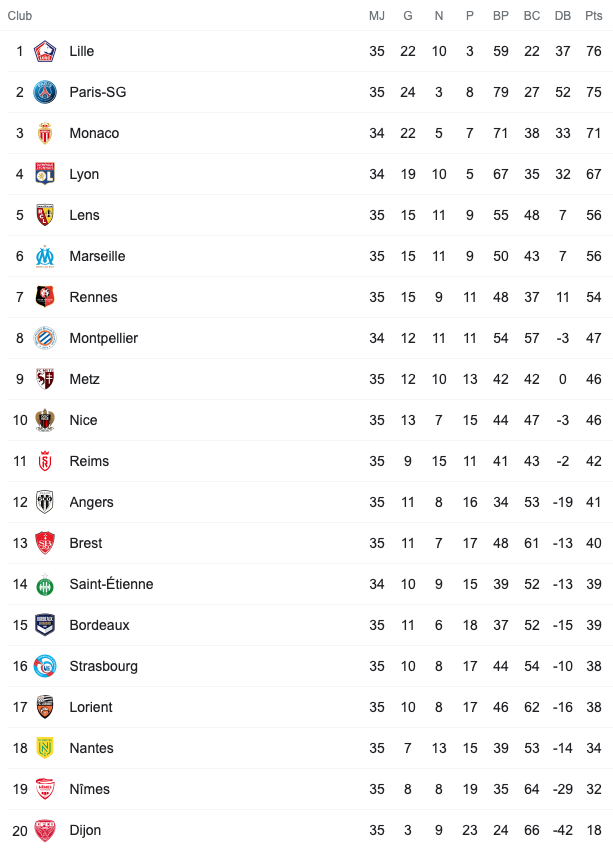Click the Pts column header

[594, 16]
